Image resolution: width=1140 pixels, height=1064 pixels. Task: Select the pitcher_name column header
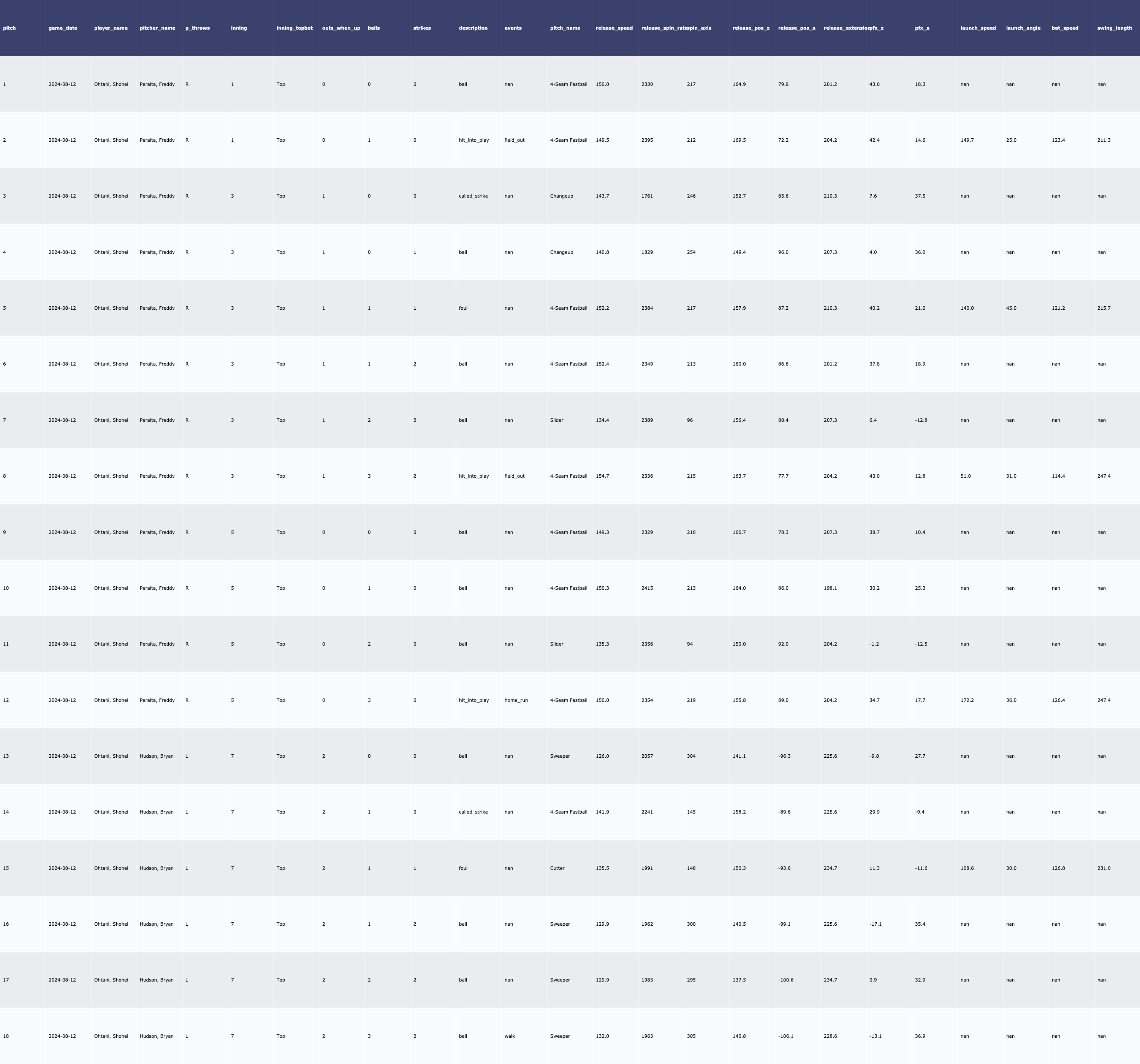(x=157, y=28)
